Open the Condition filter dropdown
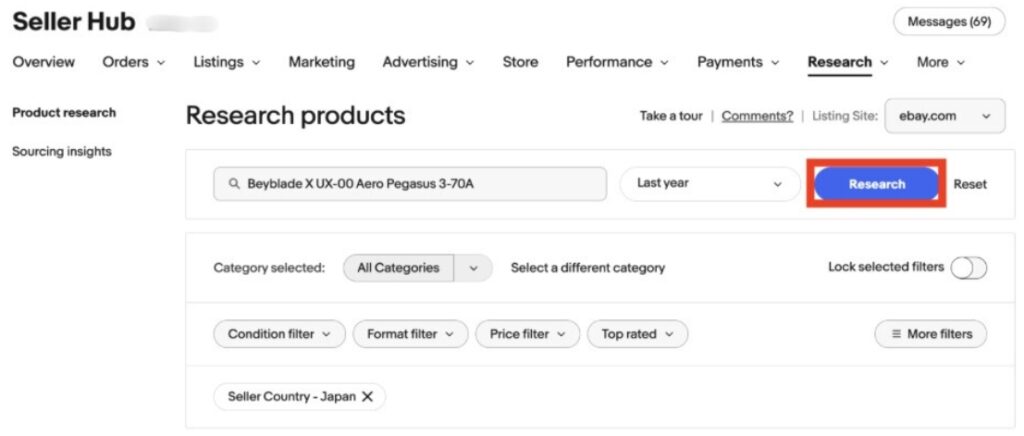 (x=279, y=334)
